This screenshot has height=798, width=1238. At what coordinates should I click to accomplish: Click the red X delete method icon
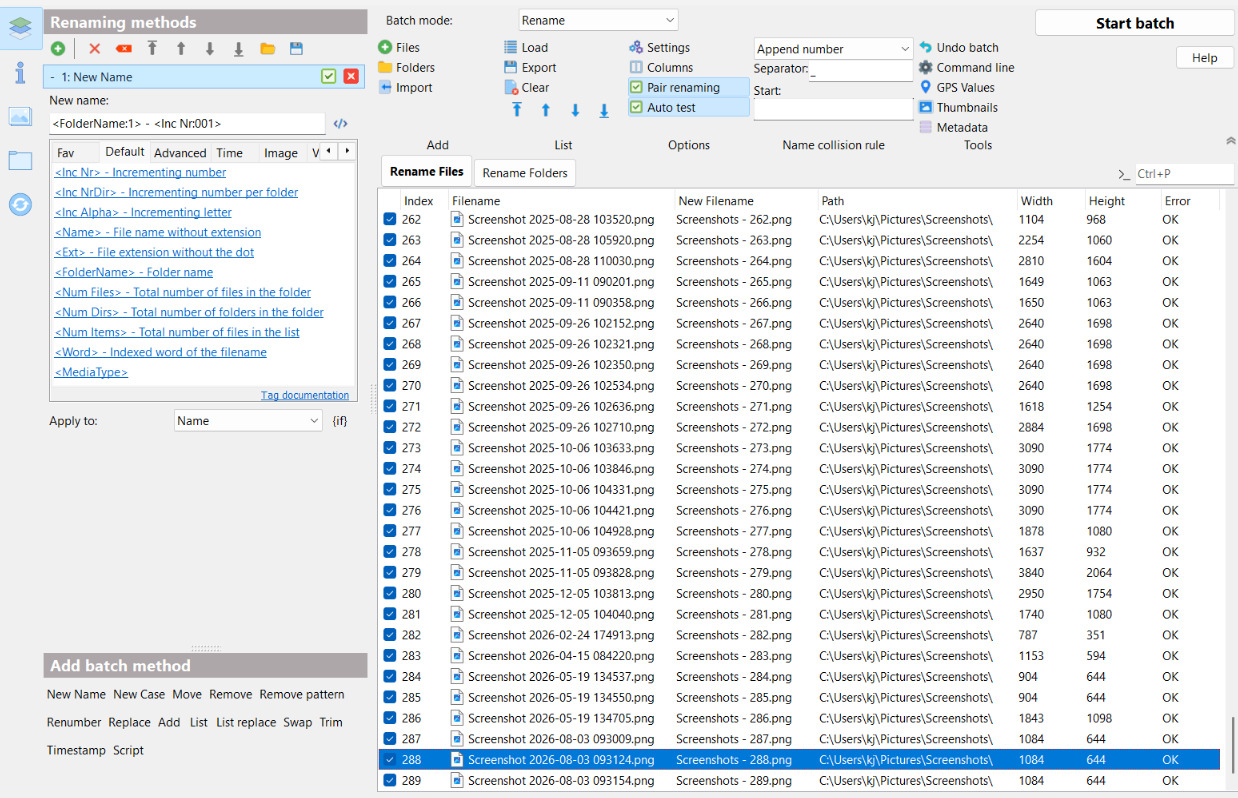point(95,48)
